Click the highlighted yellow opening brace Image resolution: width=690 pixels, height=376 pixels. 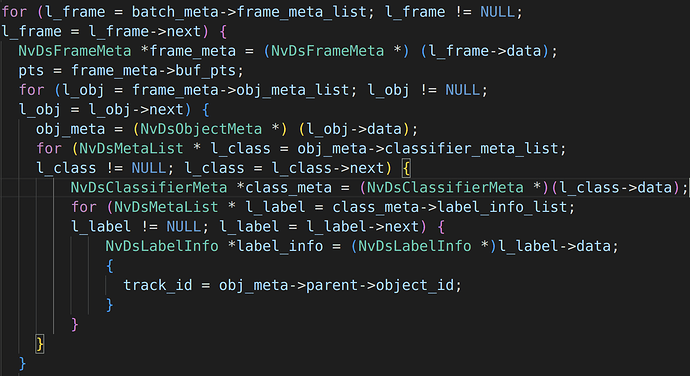point(406,168)
